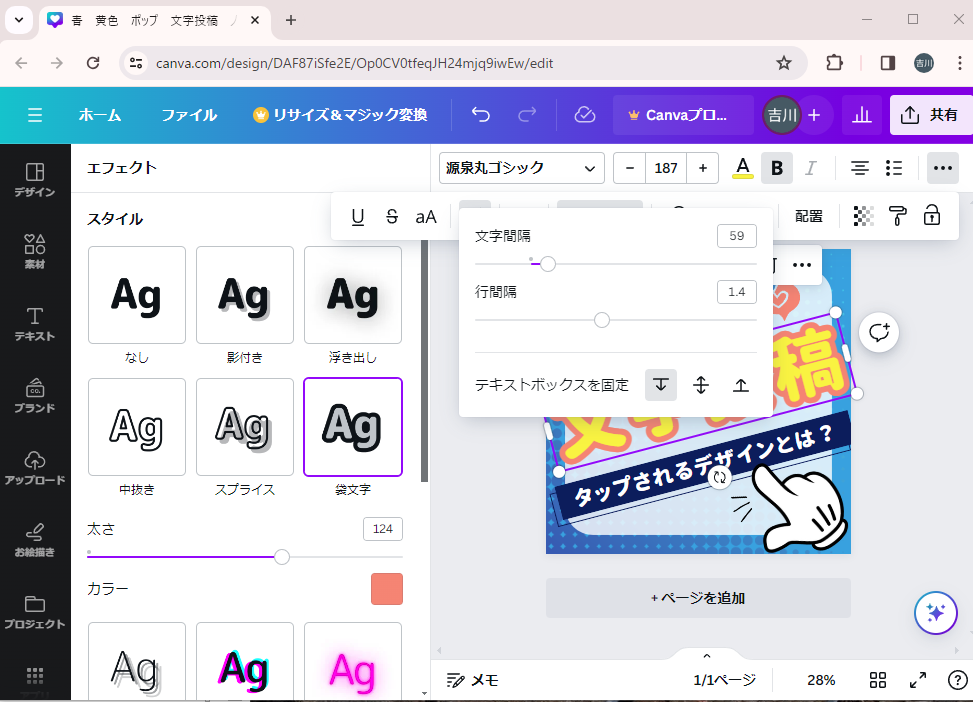Screen dimensions: 973x702
Task: Click the ページを追加 button
Action: tap(698, 598)
